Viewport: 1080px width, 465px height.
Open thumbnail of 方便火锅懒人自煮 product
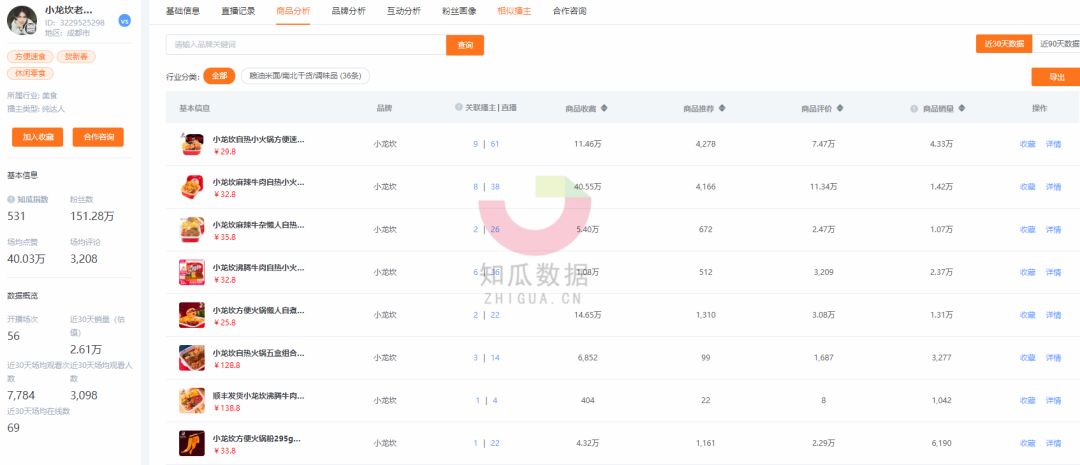192,315
